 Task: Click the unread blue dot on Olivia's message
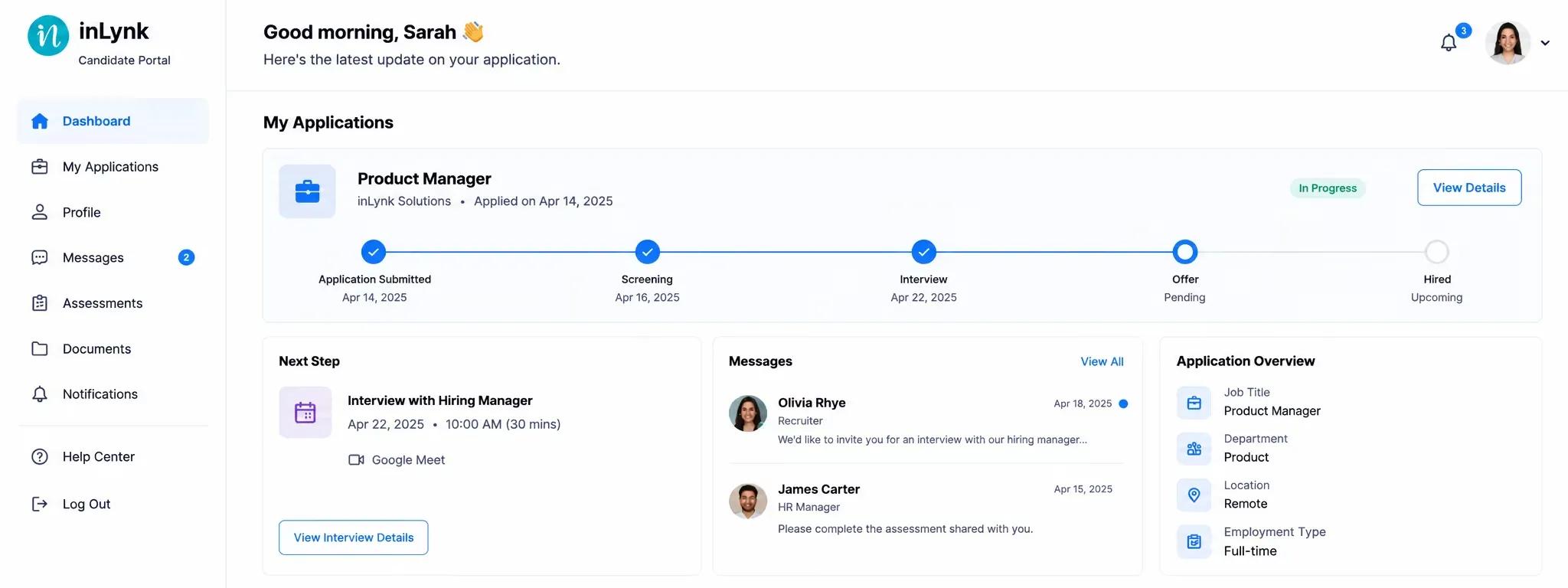click(x=1123, y=403)
